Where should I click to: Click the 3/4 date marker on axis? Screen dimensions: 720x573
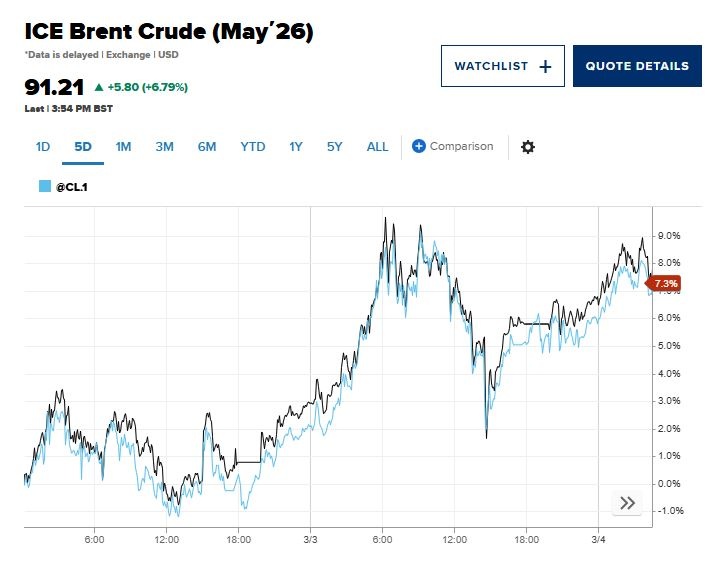[x=598, y=540]
